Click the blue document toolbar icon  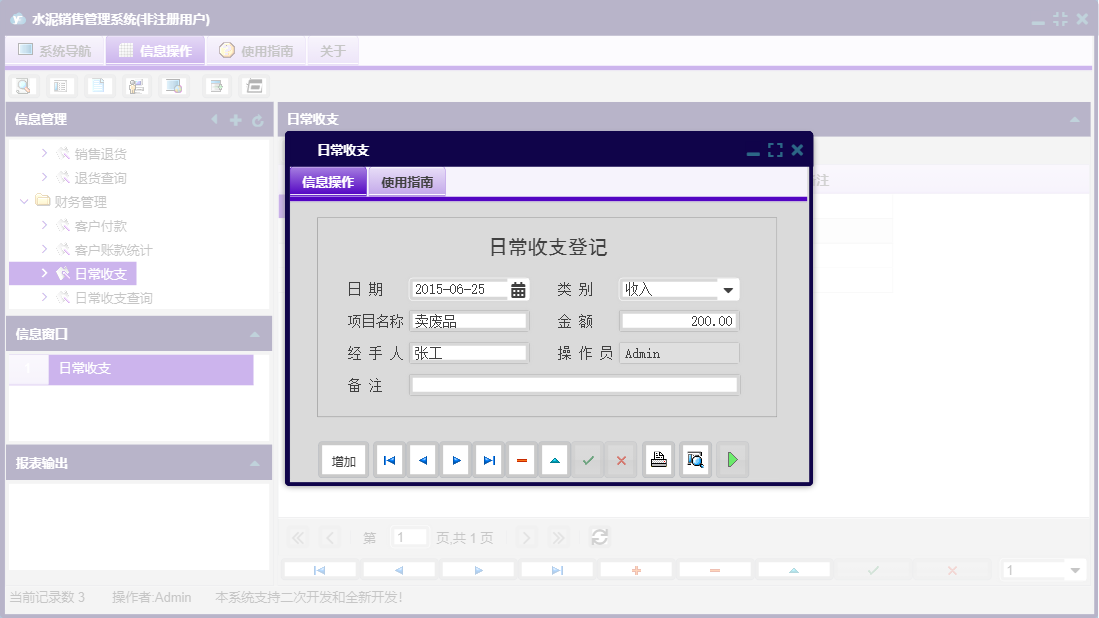tap(97, 86)
